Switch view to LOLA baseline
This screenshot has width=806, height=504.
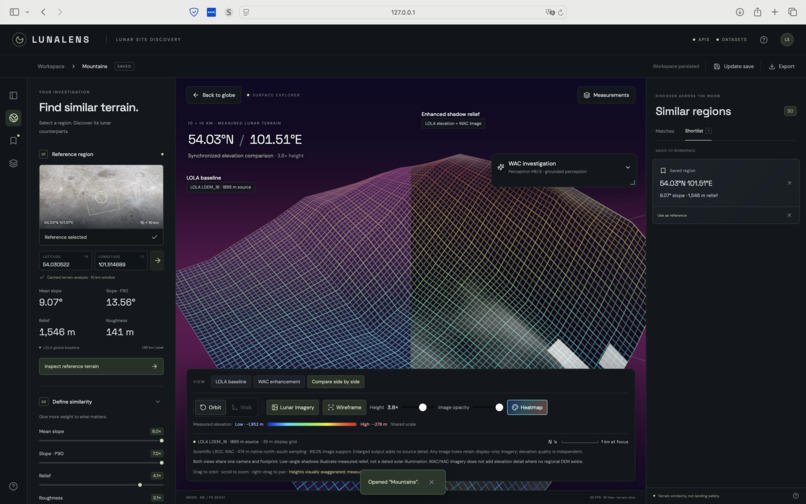coord(231,382)
